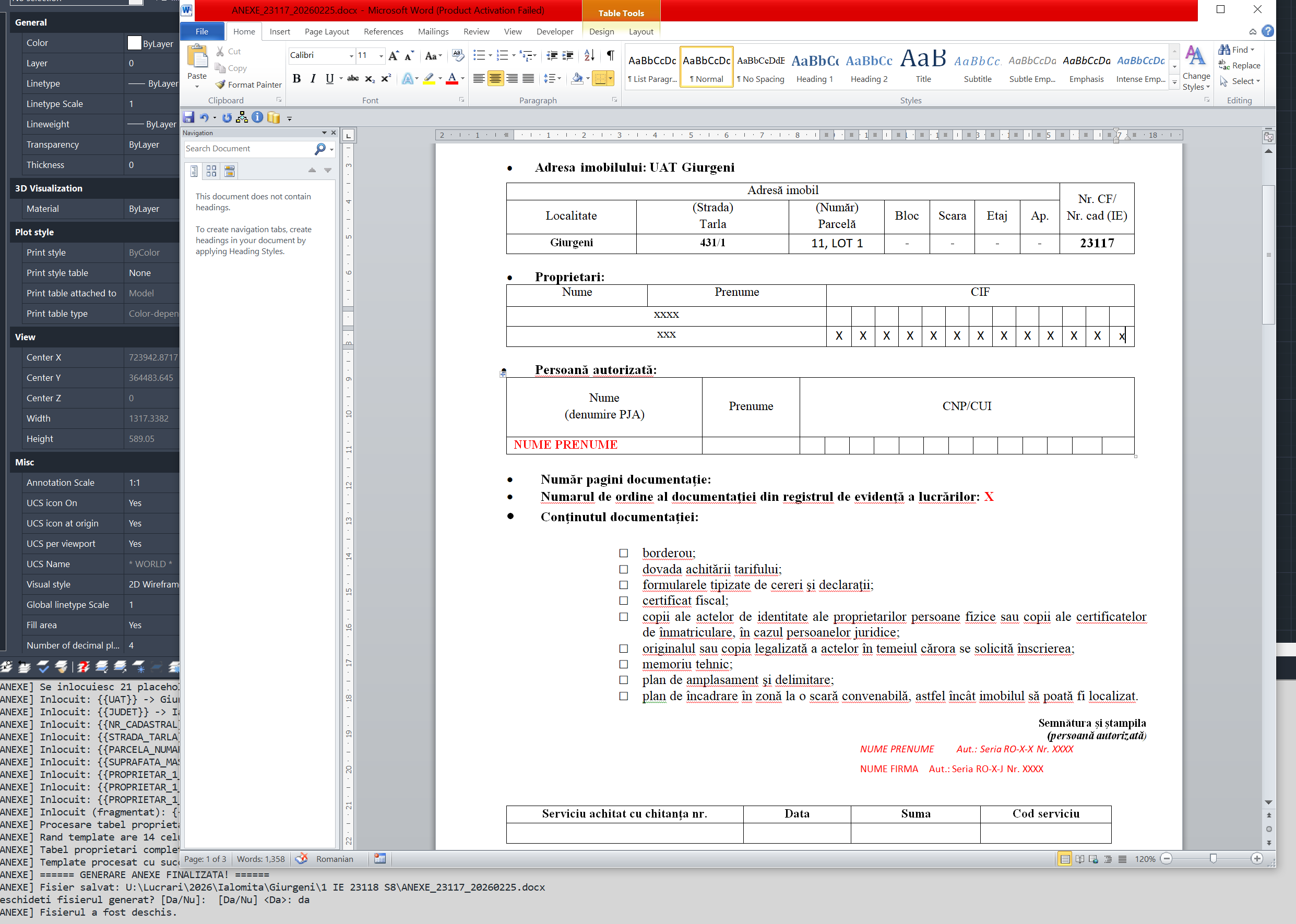
Task: Toggle the Show/Hide paragraph marks pilcrow
Action: coord(610,55)
